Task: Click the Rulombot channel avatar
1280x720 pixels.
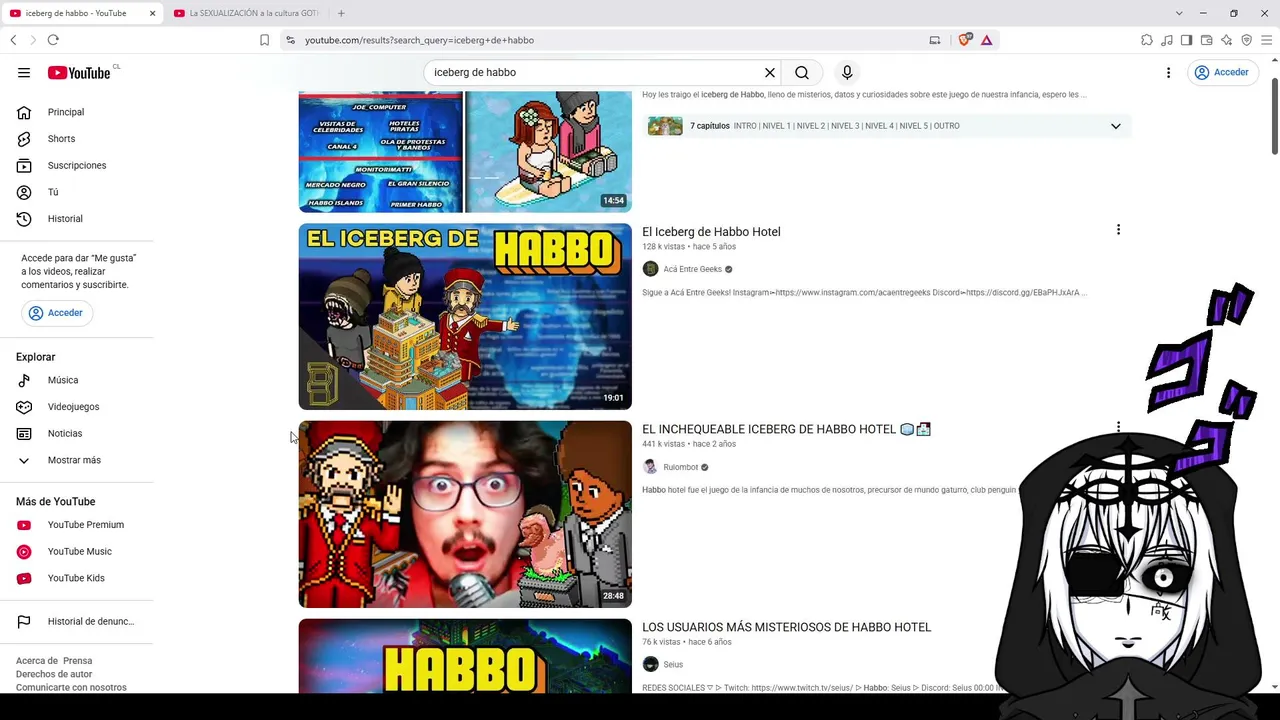Action: click(x=650, y=467)
